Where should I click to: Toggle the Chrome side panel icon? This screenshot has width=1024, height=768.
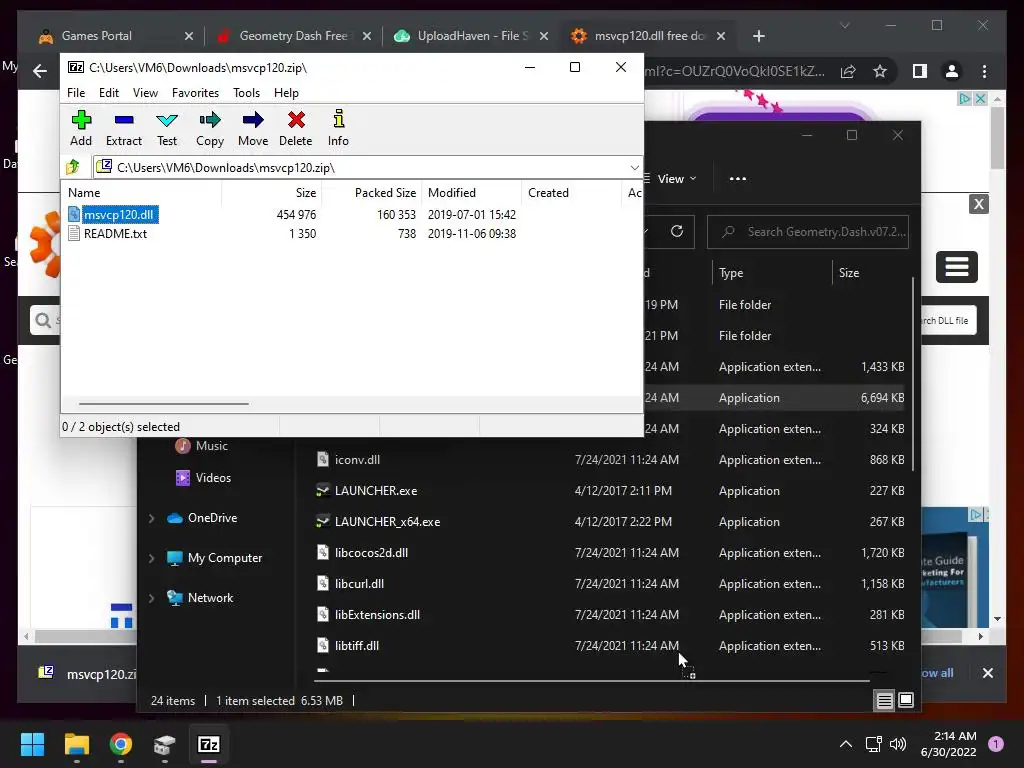920,71
